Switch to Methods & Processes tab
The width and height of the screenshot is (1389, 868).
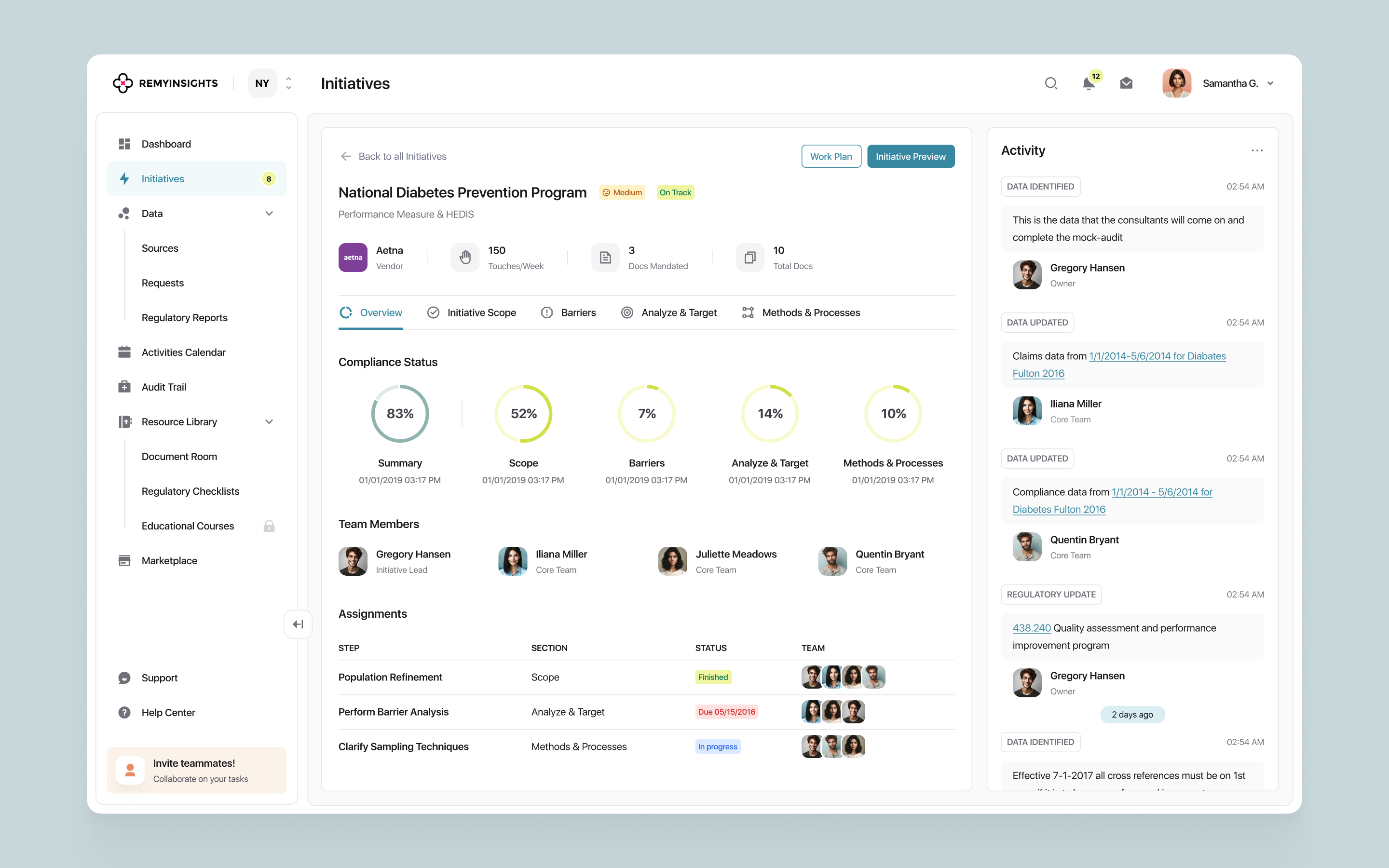pyautogui.click(x=801, y=313)
